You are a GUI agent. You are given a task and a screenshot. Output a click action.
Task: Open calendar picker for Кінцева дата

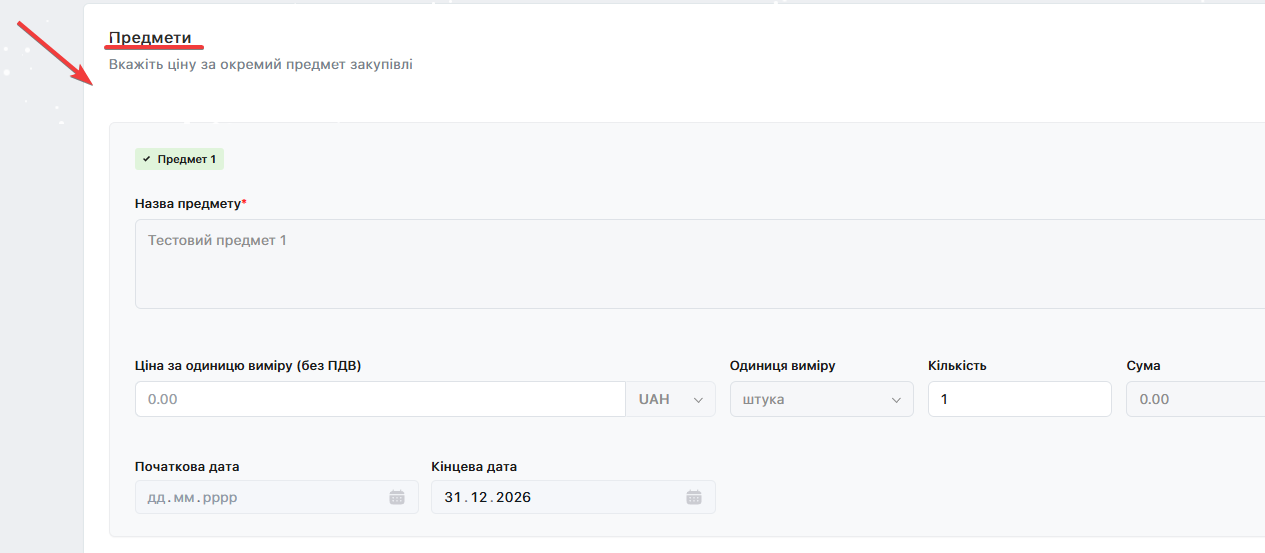(694, 497)
